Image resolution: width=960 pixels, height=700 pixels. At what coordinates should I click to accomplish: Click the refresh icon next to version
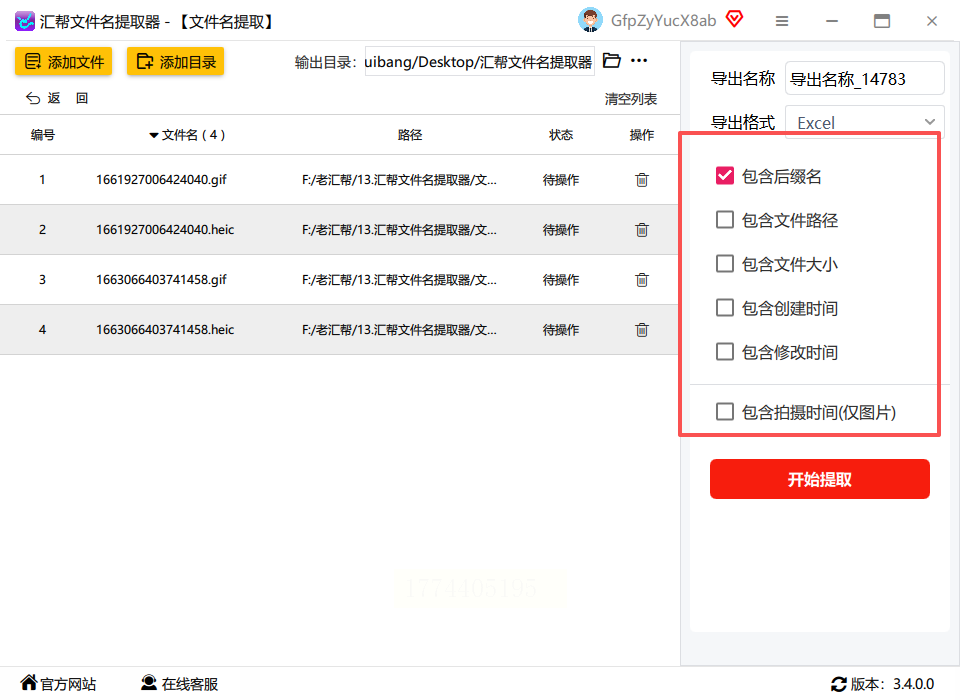pos(839,684)
